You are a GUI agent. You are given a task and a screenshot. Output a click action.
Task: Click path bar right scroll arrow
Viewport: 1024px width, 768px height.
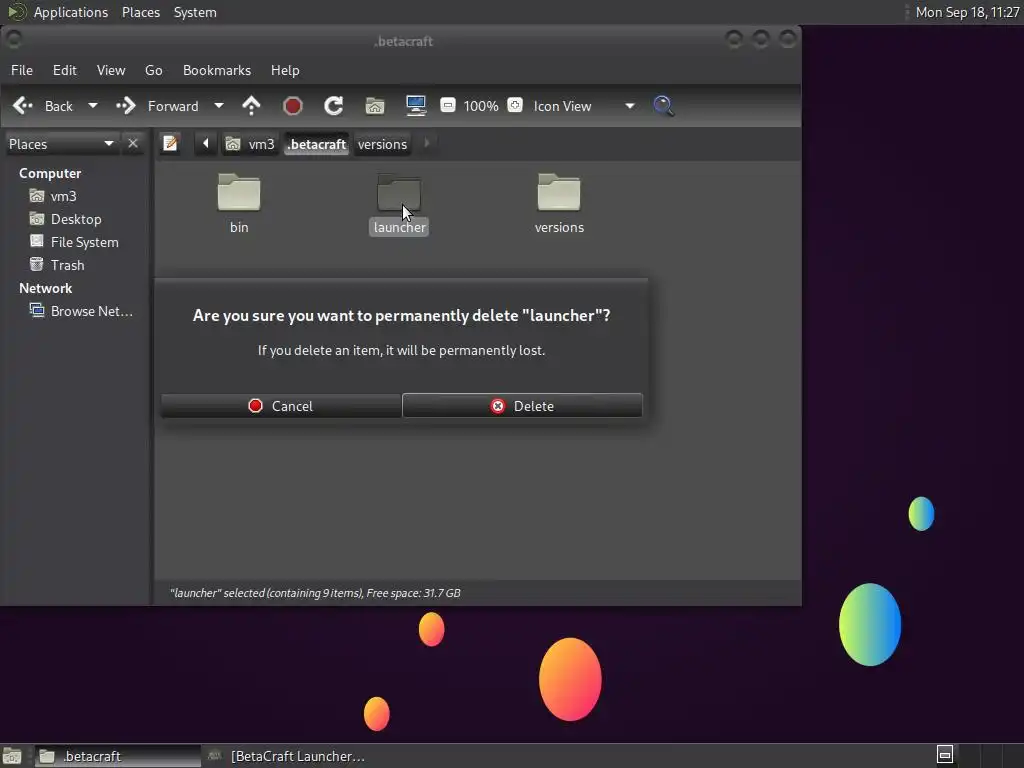click(x=426, y=143)
